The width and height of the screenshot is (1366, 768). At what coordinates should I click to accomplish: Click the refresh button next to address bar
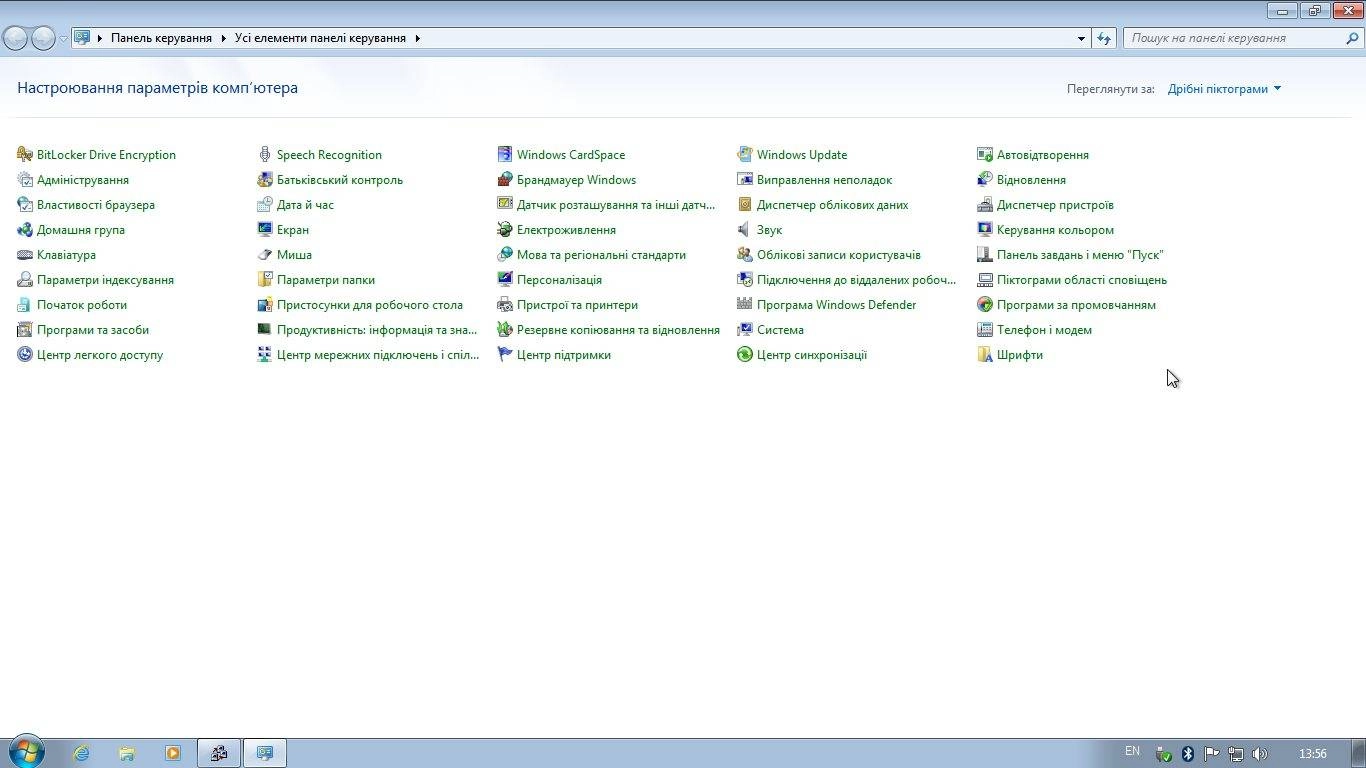pos(1104,38)
